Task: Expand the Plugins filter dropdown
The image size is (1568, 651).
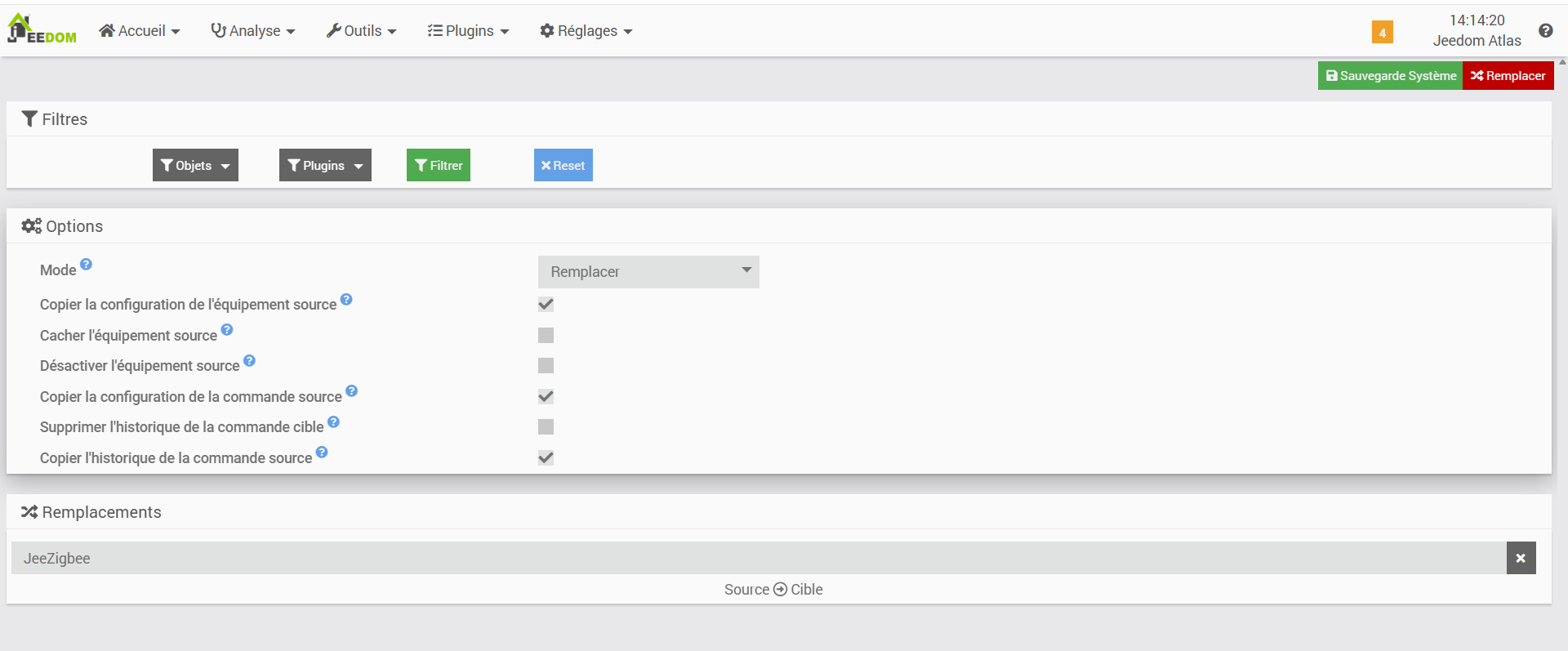Action: (x=325, y=165)
